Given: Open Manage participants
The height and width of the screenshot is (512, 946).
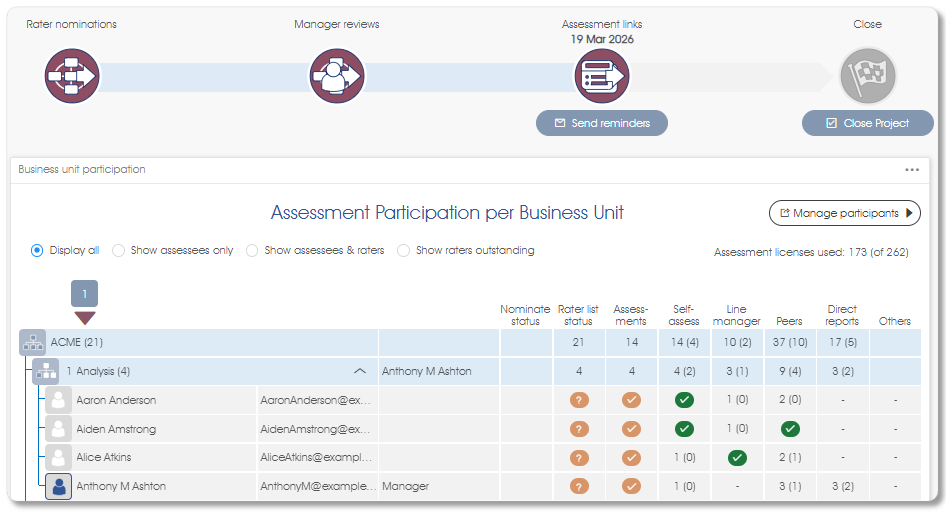Looking at the screenshot, I should pyautogui.click(x=845, y=213).
